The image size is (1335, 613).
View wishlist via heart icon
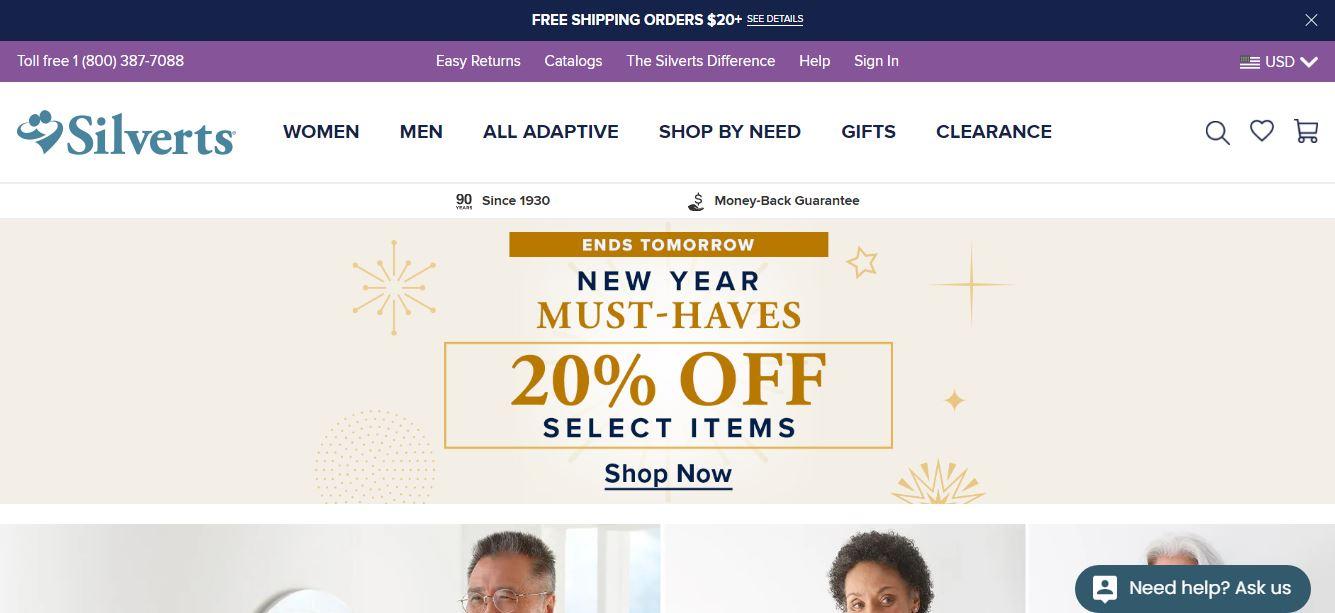[x=1262, y=131]
